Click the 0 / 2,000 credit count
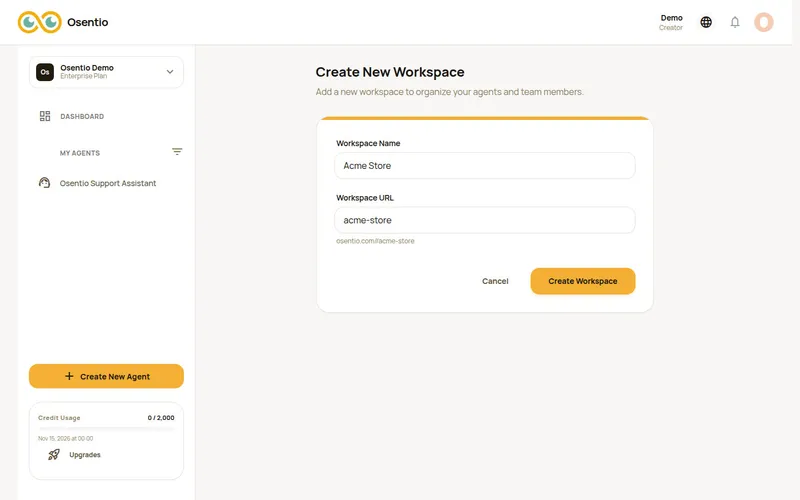800x500 pixels. [x=161, y=417]
